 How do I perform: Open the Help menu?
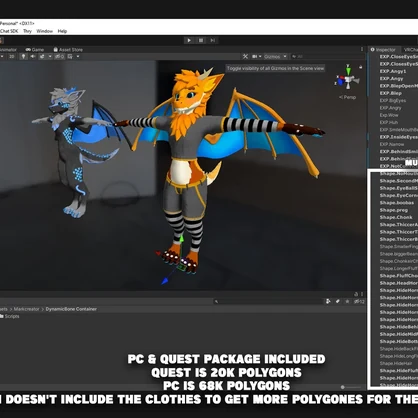[62, 31]
